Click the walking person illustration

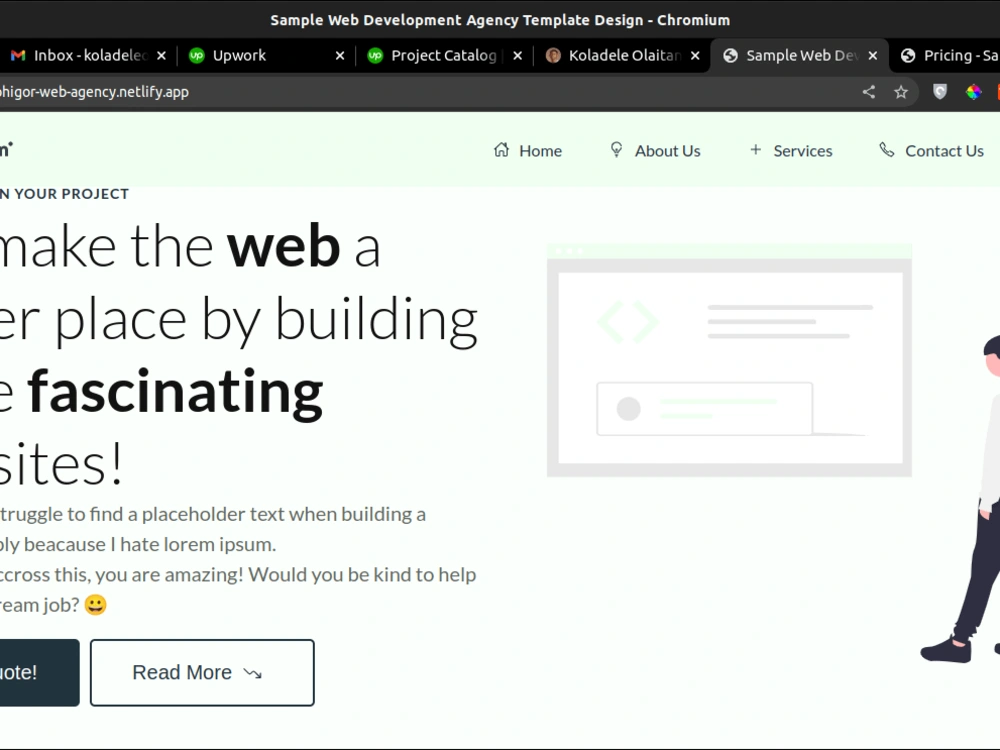960,501
